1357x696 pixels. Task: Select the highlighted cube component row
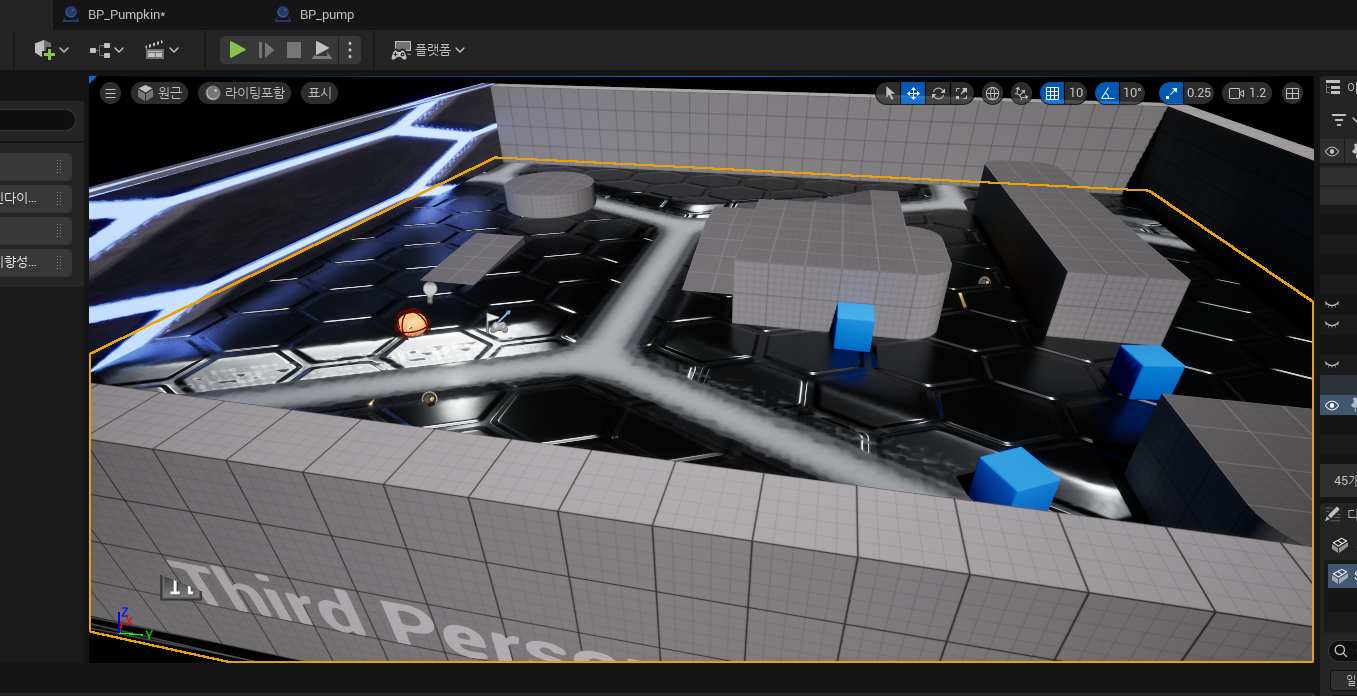[x=1342, y=576]
